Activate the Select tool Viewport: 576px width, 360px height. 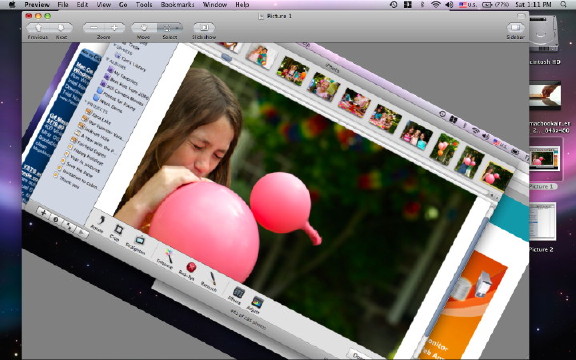tap(169, 28)
